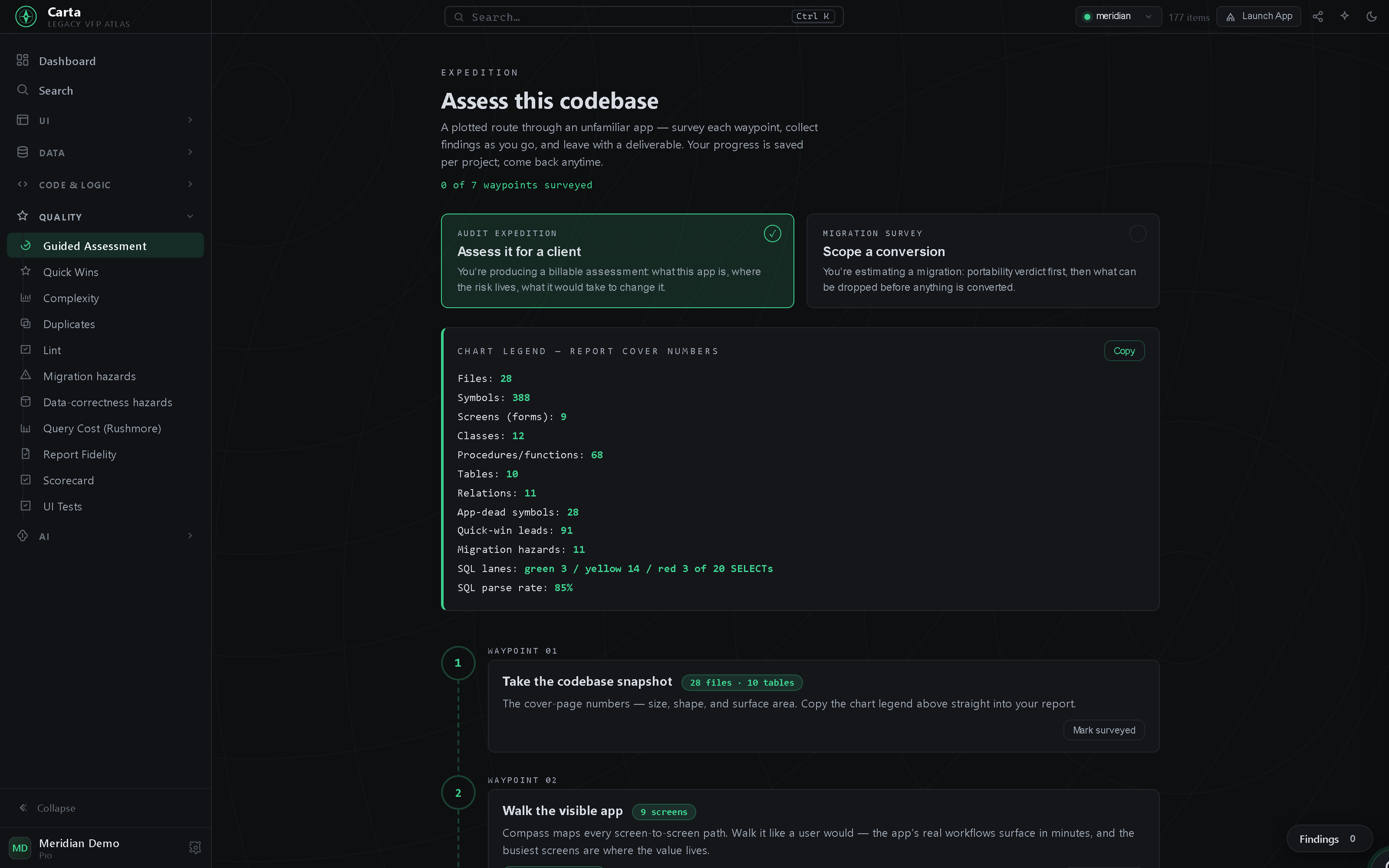Click the Take the codebase snapshot heading
The width and height of the screenshot is (1389, 868).
586,681
